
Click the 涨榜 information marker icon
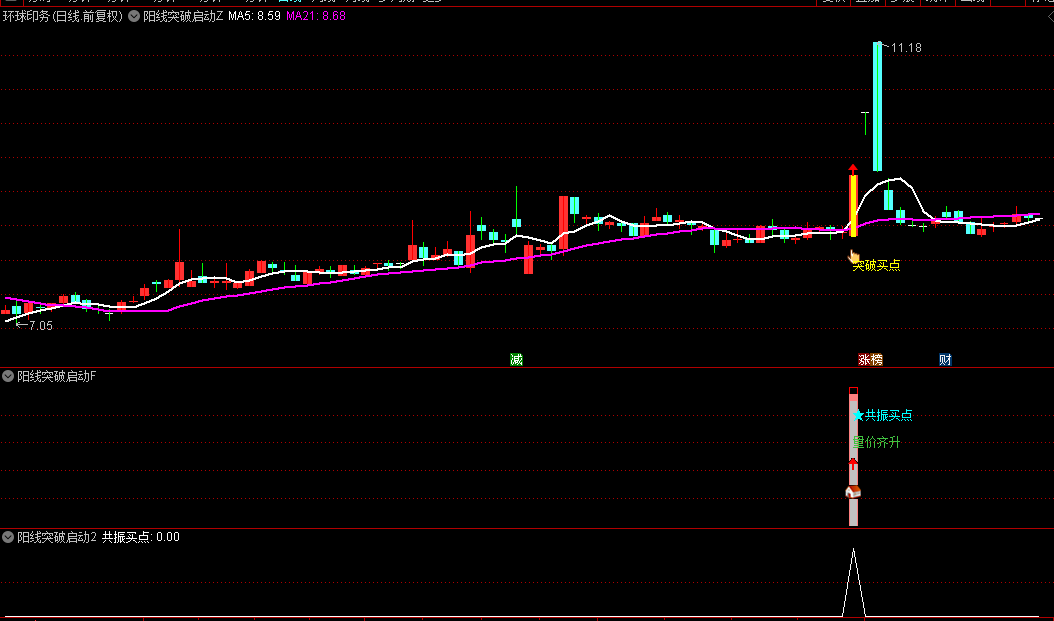(x=870, y=360)
